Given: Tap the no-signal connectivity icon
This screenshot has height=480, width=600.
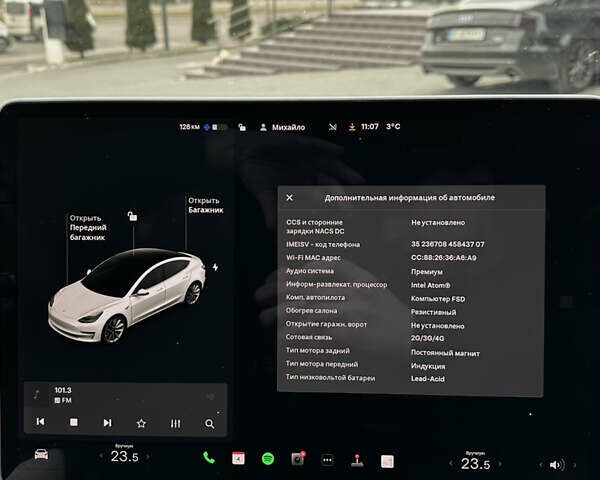Looking at the screenshot, I should [333, 127].
